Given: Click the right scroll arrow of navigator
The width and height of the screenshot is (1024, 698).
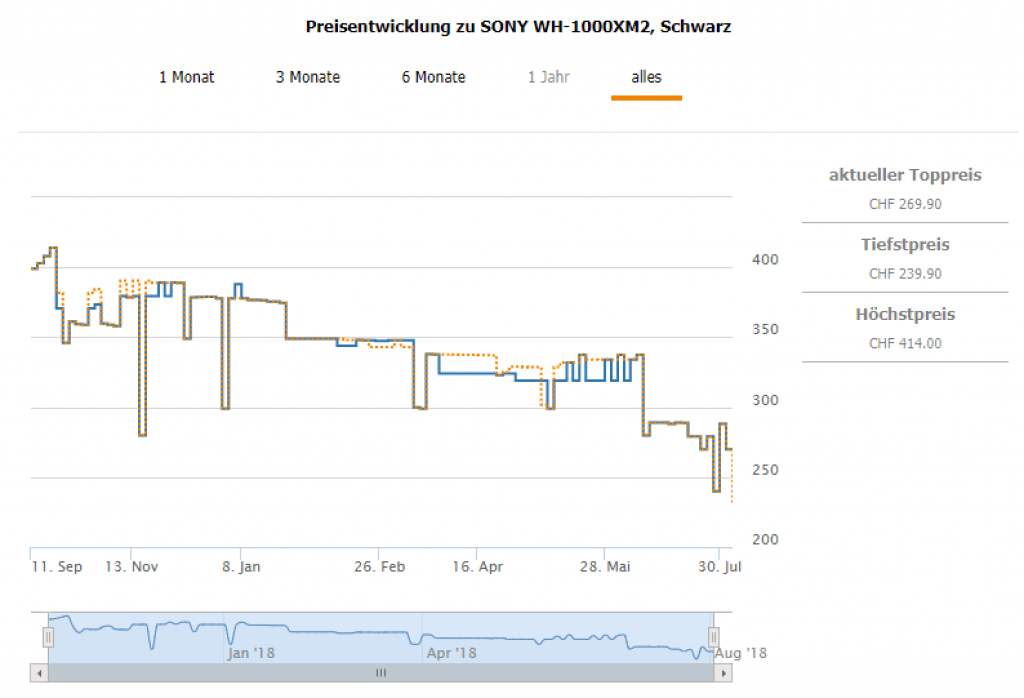Looking at the screenshot, I should pyautogui.click(x=723, y=674).
